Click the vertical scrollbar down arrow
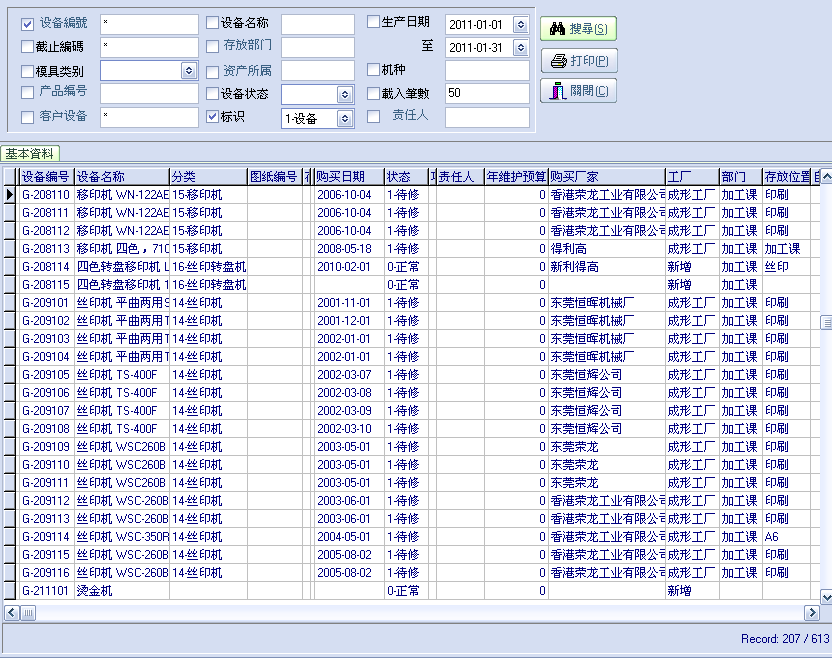 [826, 597]
